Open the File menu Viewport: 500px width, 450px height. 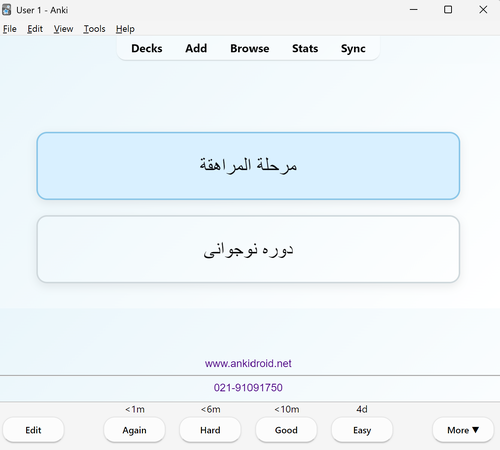(x=10, y=29)
